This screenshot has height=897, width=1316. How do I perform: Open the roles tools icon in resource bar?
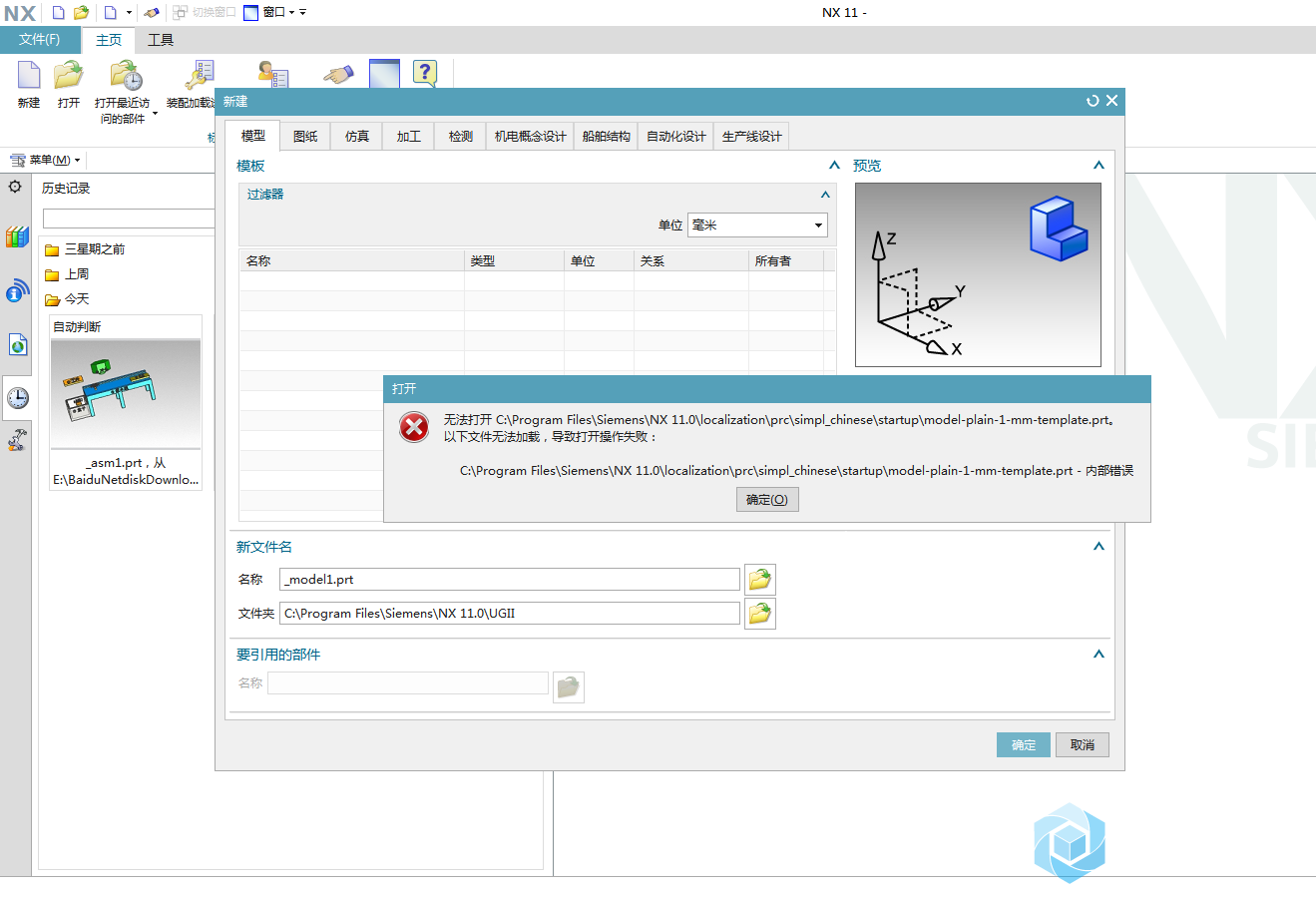(17, 440)
